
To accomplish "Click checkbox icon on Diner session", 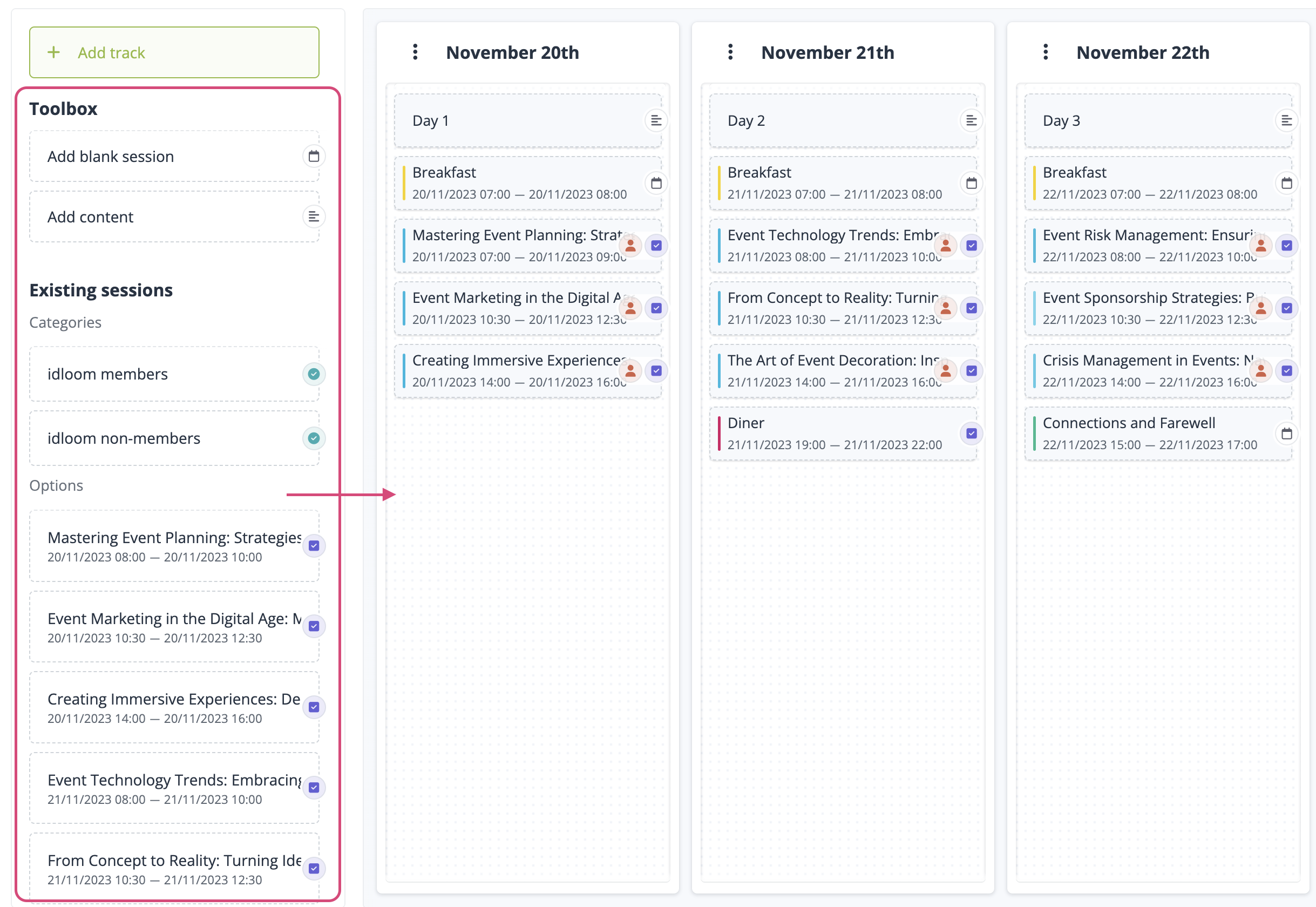I will pyautogui.click(x=971, y=434).
